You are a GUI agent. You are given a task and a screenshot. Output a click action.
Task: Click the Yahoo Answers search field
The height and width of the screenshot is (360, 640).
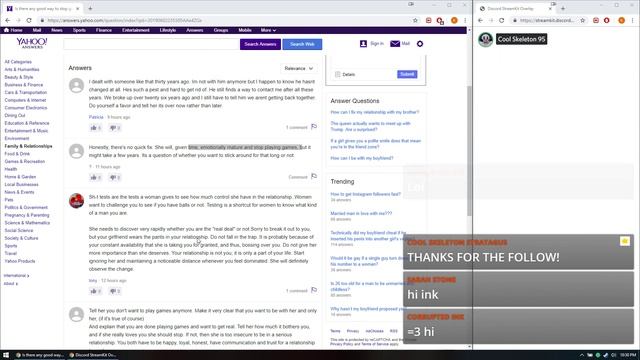coord(151,44)
